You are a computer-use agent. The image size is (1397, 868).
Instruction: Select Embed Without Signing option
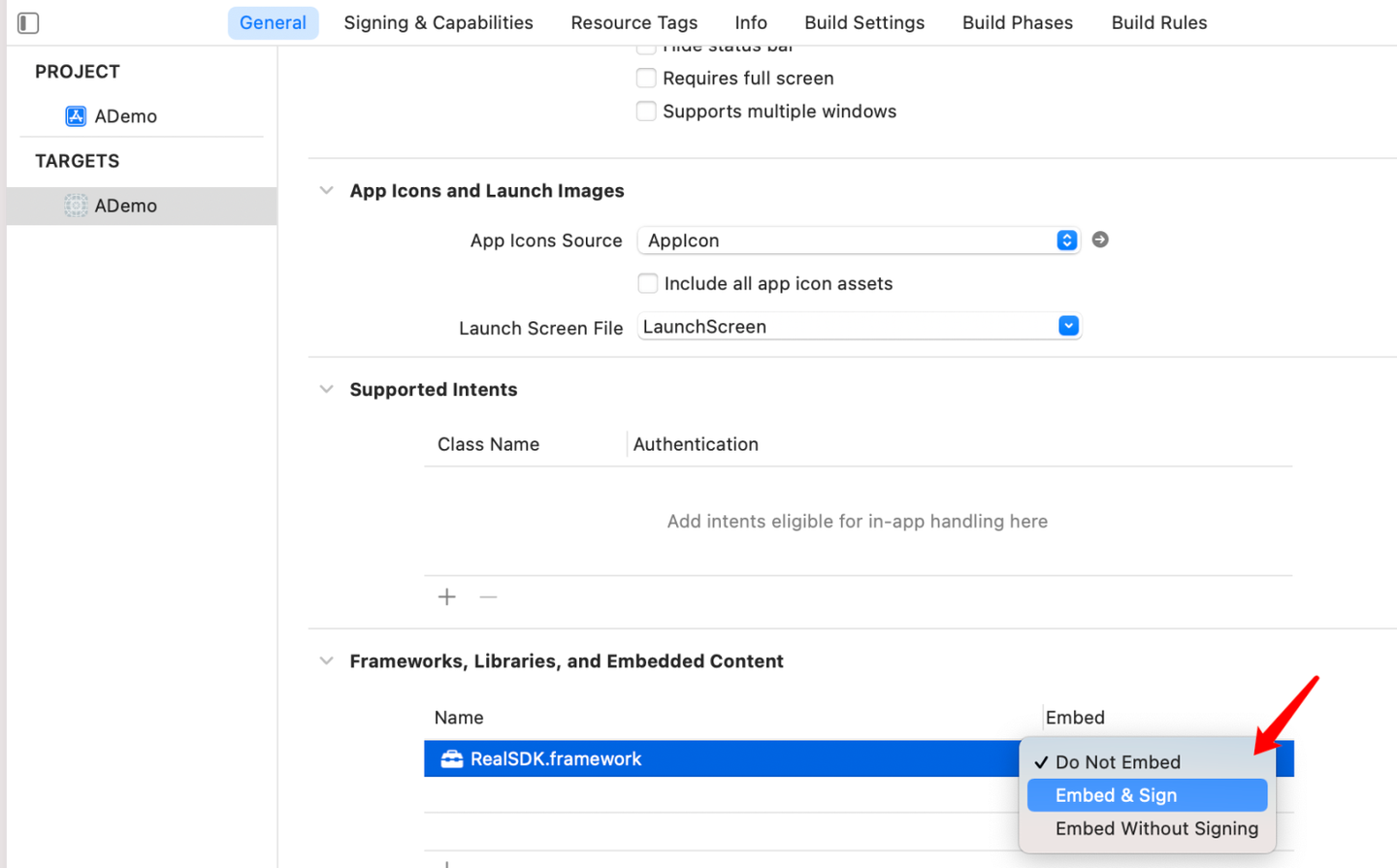[x=1155, y=829]
